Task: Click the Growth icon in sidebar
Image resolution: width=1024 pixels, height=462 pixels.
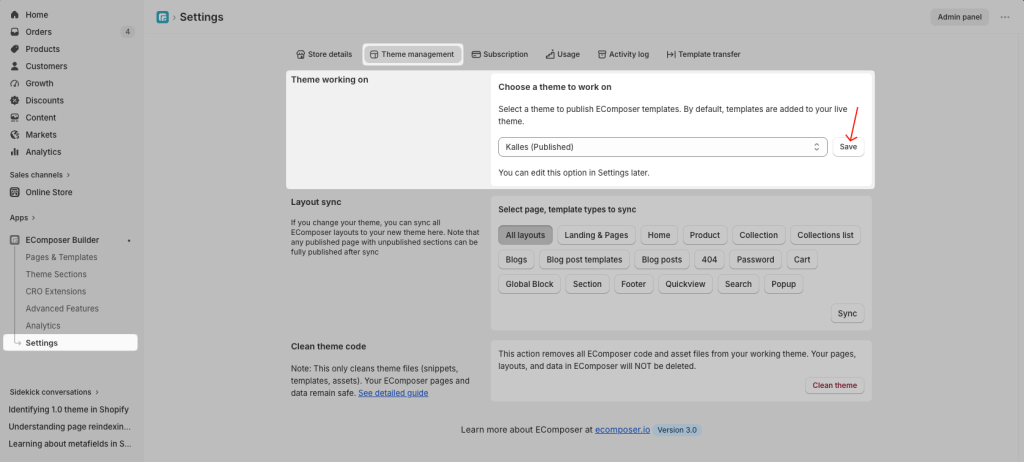Action: coord(15,83)
